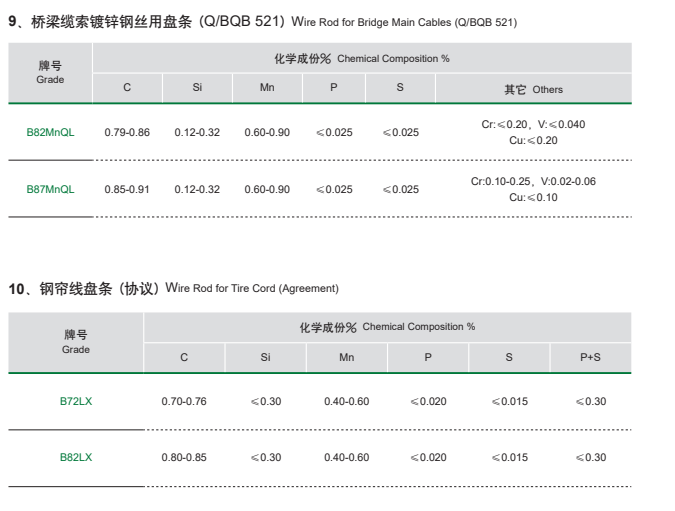The height and width of the screenshot is (511, 675).
Task: Click the 其它 Others column header
Action: [x=533, y=89]
